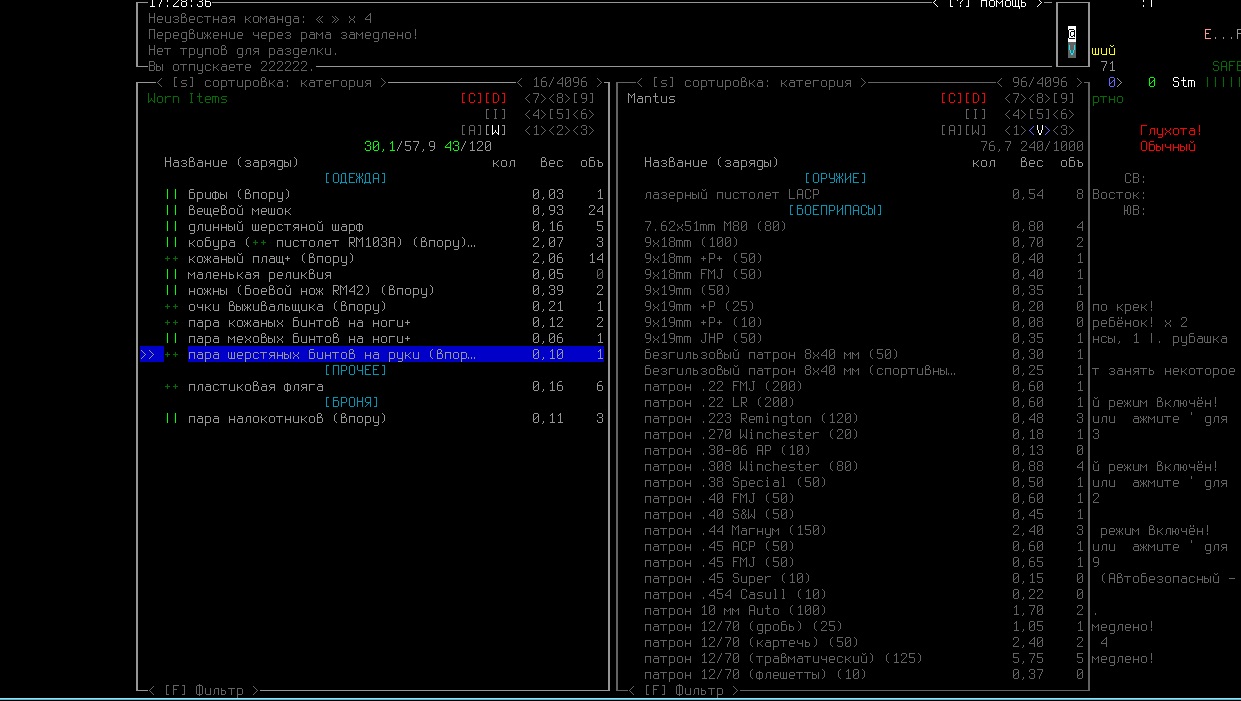The image size is (1241, 701).
Task: Click the Вес column header in Worn Items panel
Action: click(x=552, y=163)
